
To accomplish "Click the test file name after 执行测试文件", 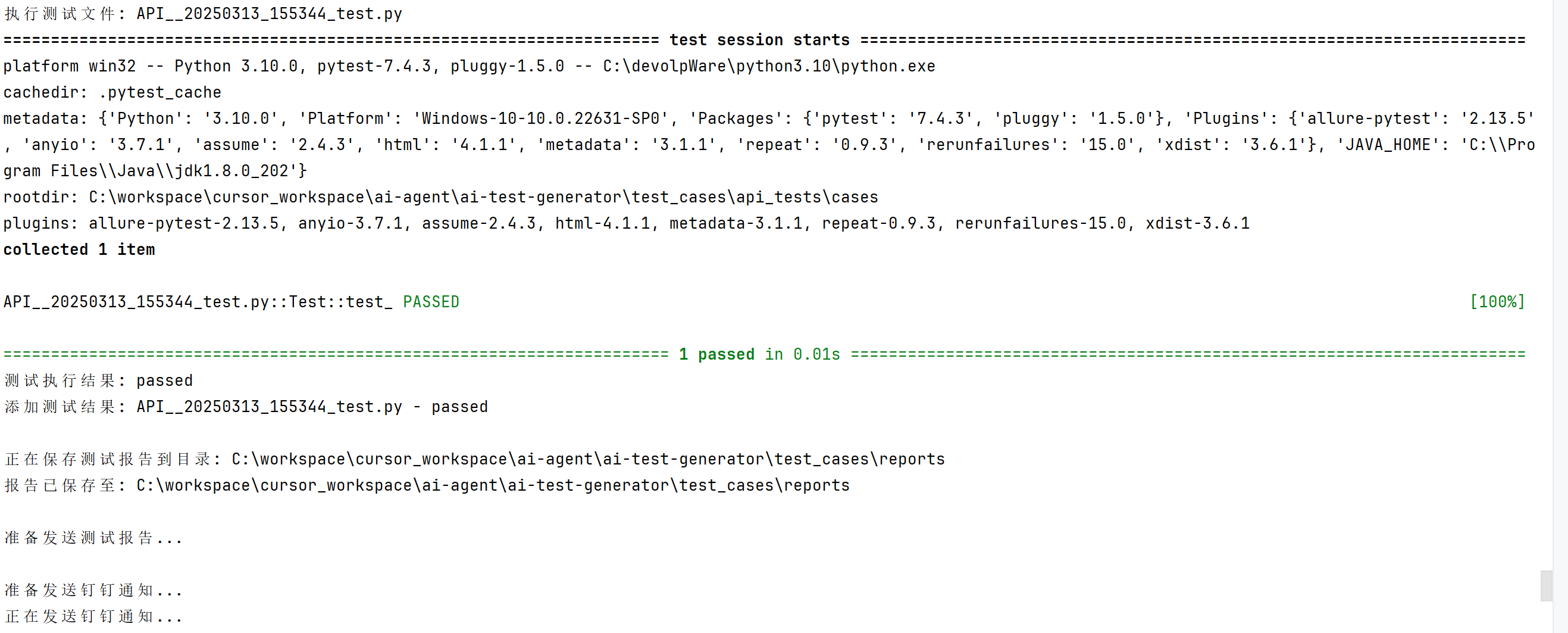I will click(x=269, y=14).
